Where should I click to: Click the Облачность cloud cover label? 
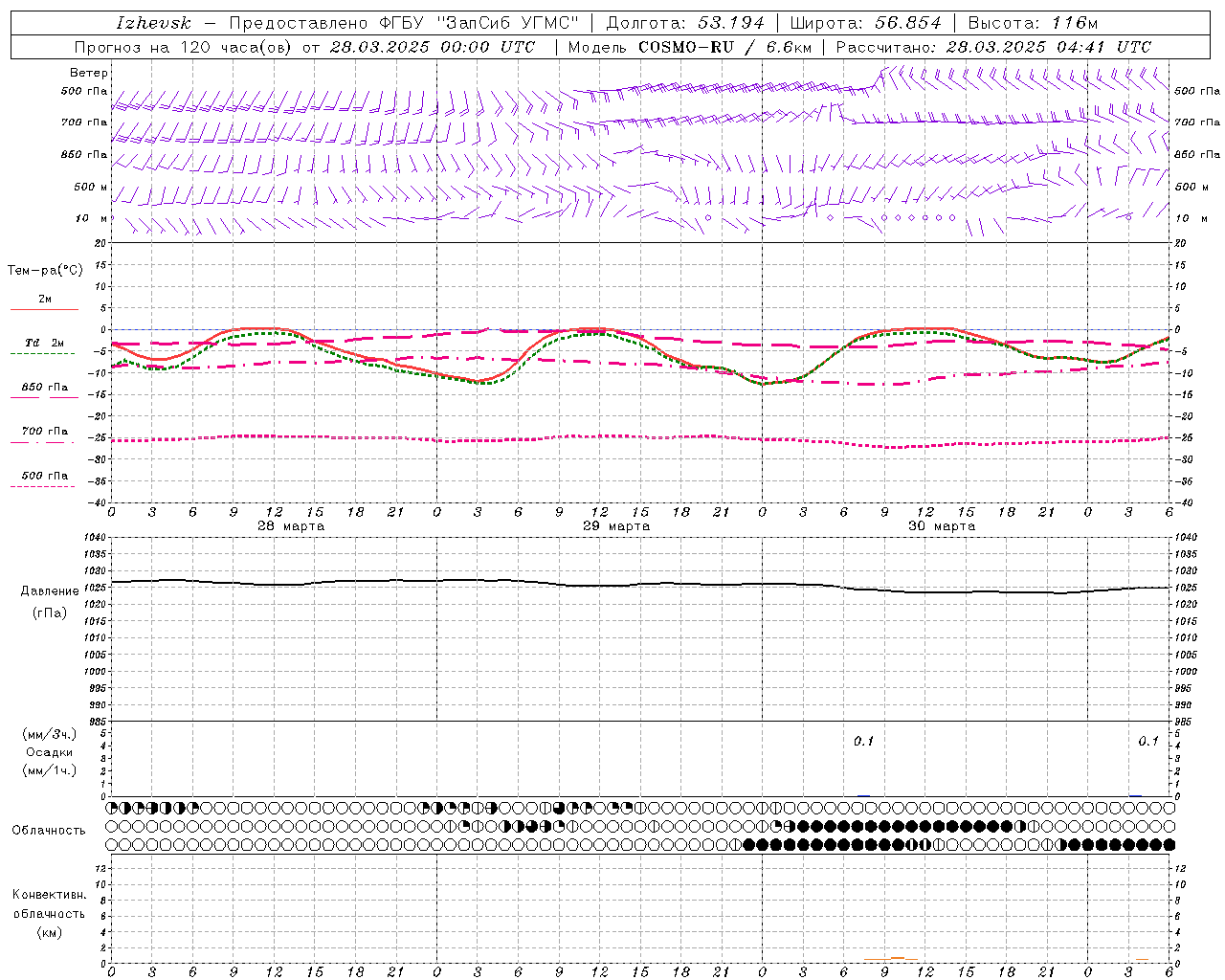click(x=49, y=831)
